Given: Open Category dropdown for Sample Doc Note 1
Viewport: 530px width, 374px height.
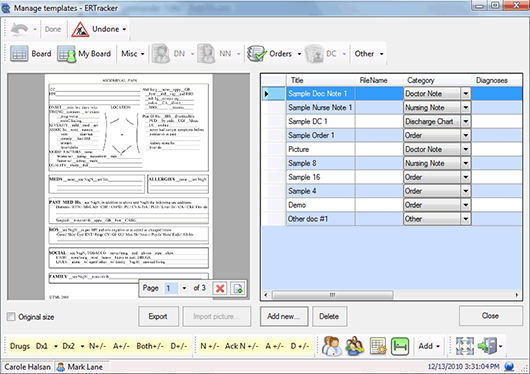Looking at the screenshot, I should click(466, 94).
